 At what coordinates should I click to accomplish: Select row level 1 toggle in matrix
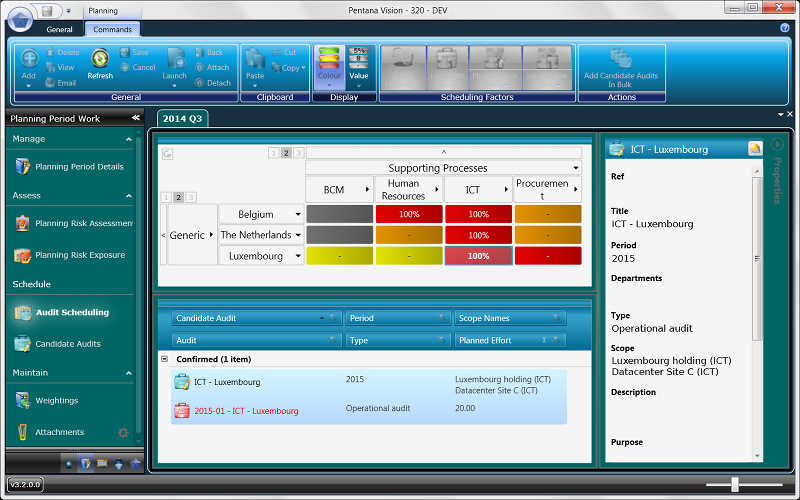tap(166, 197)
